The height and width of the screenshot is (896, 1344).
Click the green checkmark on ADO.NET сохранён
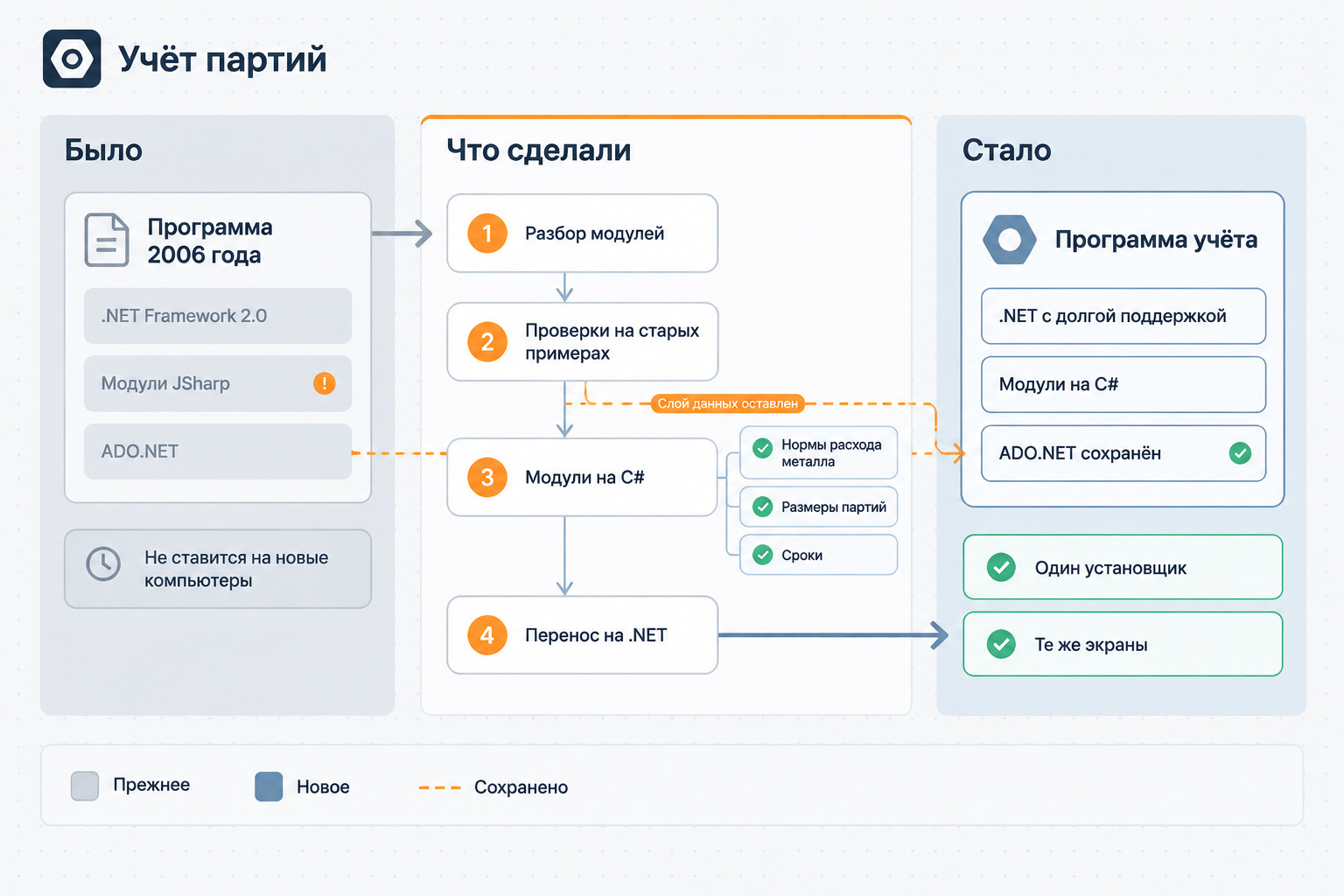tap(1240, 453)
